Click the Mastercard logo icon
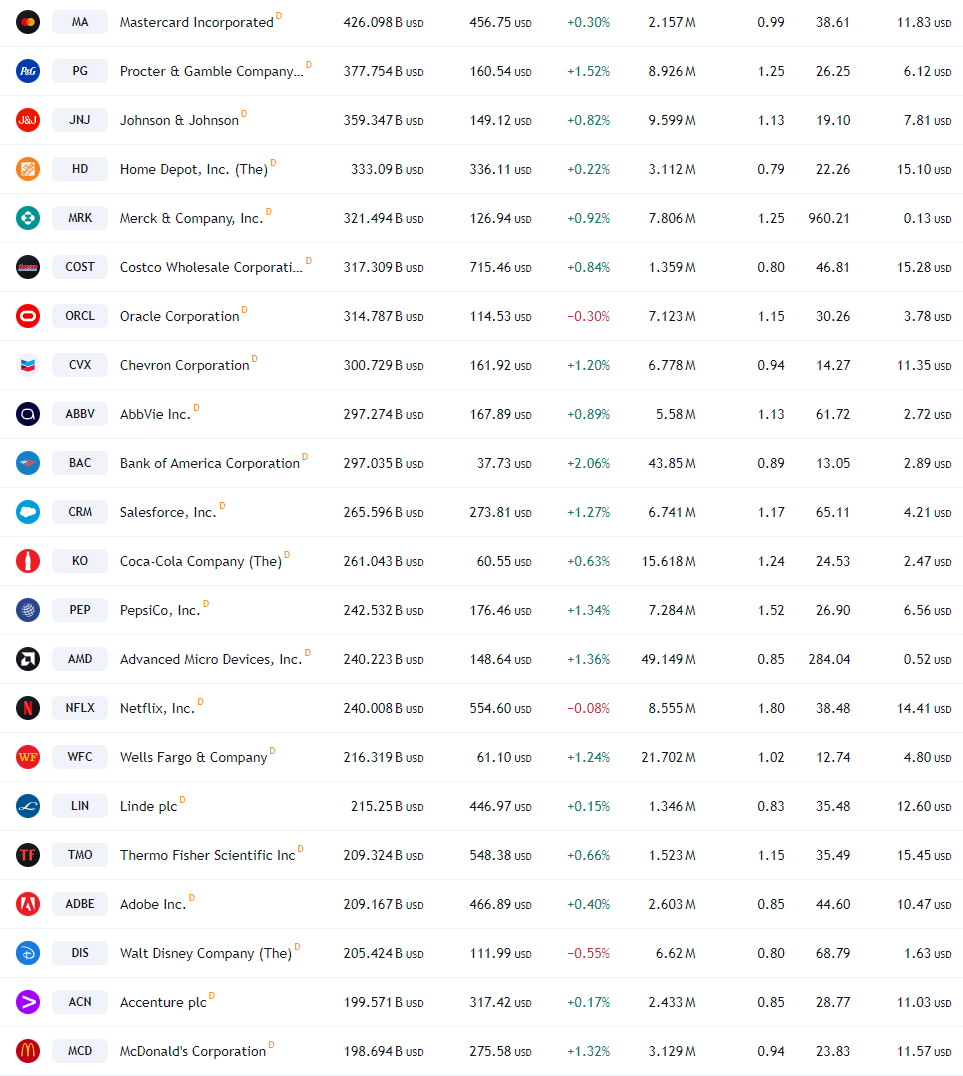The width and height of the screenshot is (963, 1076). (28, 22)
